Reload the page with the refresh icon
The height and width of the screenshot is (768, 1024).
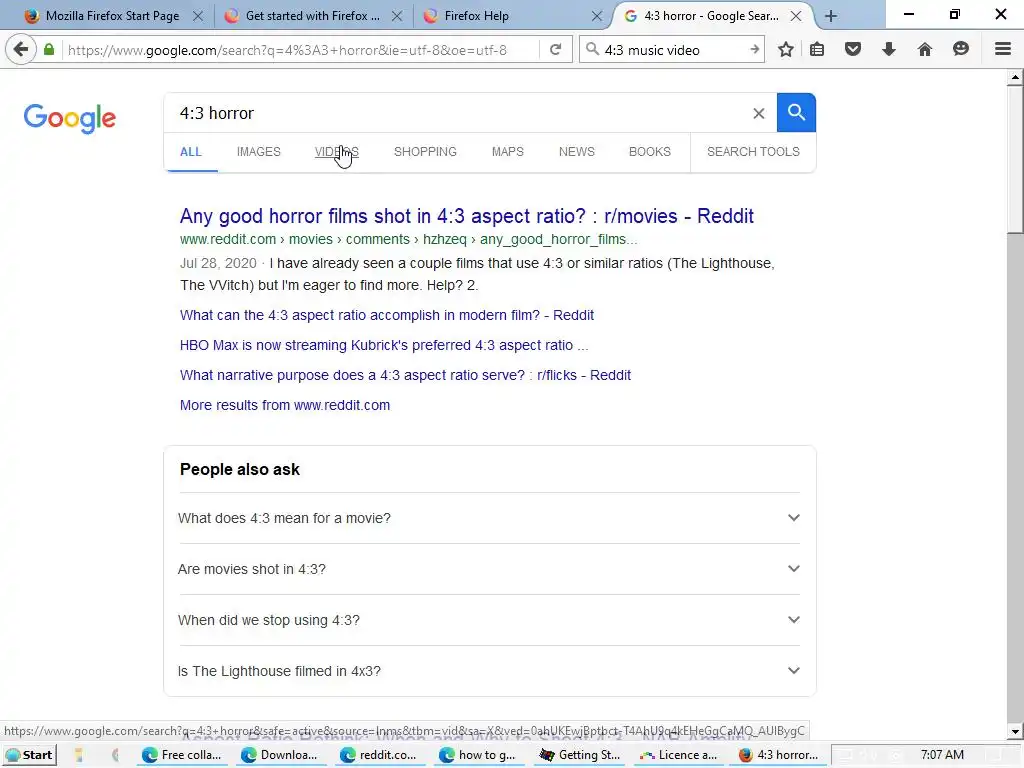tap(555, 50)
